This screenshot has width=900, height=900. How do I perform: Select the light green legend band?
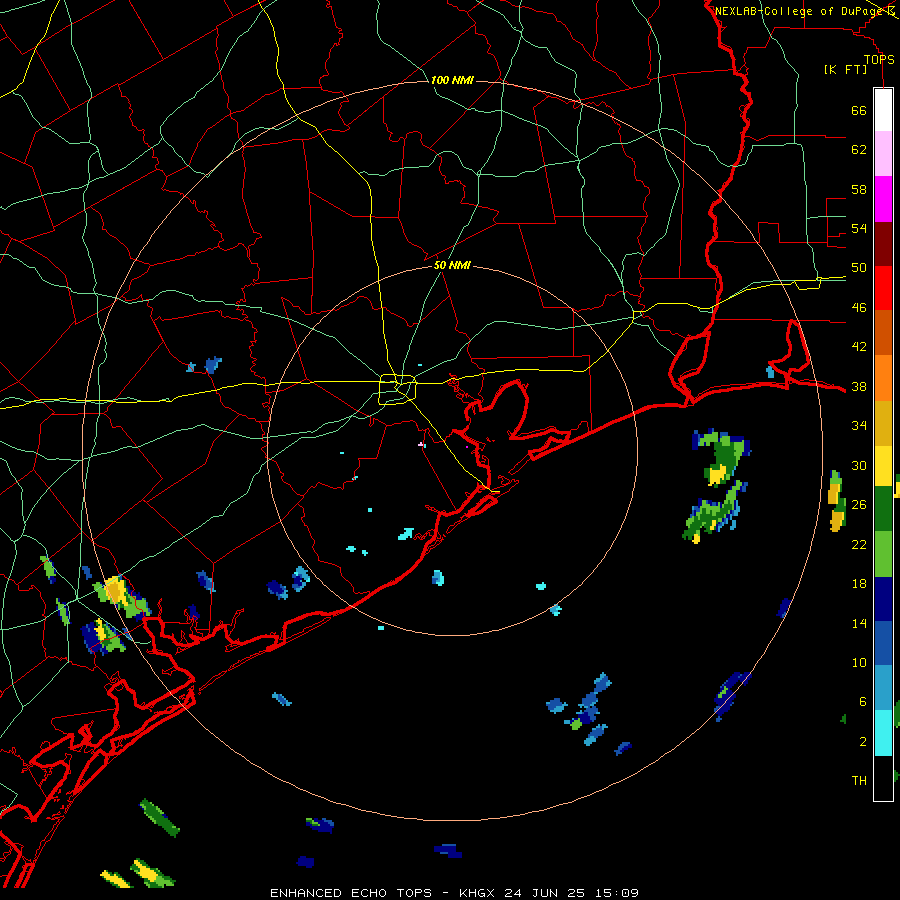[x=883, y=554]
